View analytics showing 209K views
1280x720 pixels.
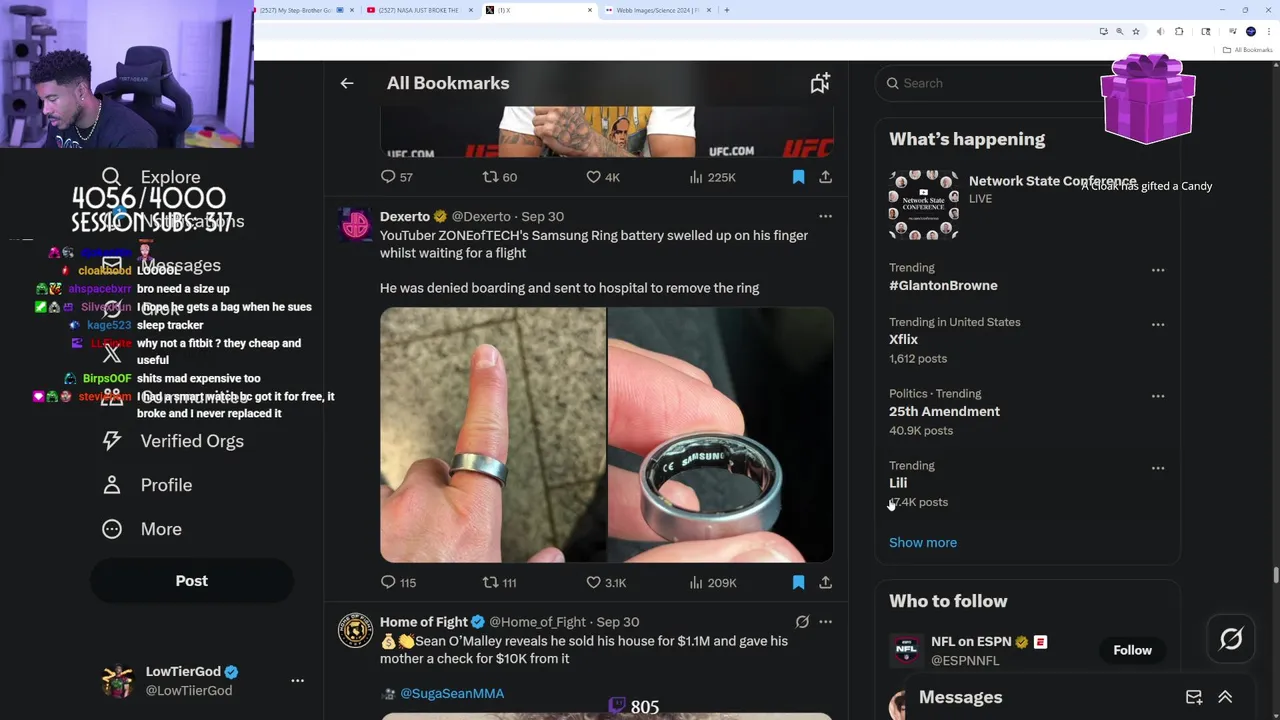point(713,582)
